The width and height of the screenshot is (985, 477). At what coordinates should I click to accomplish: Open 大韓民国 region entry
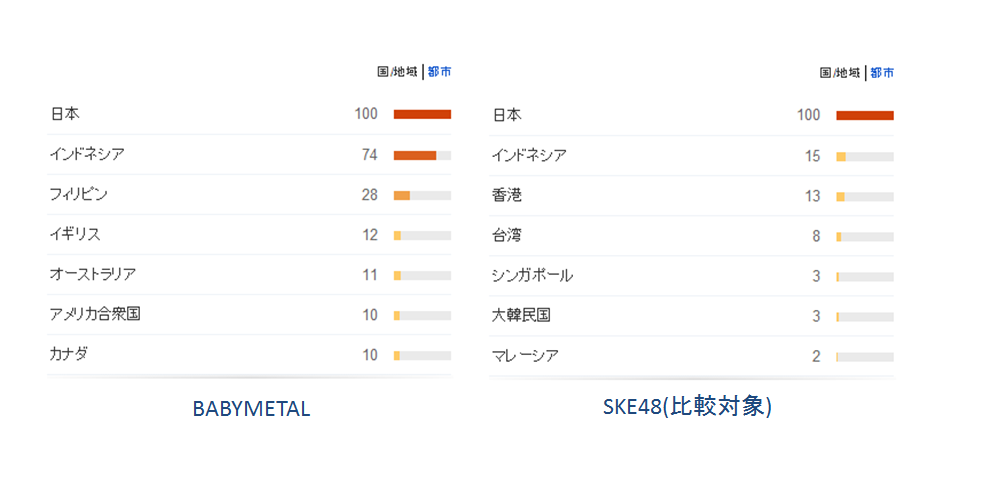[x=521, y=315]
